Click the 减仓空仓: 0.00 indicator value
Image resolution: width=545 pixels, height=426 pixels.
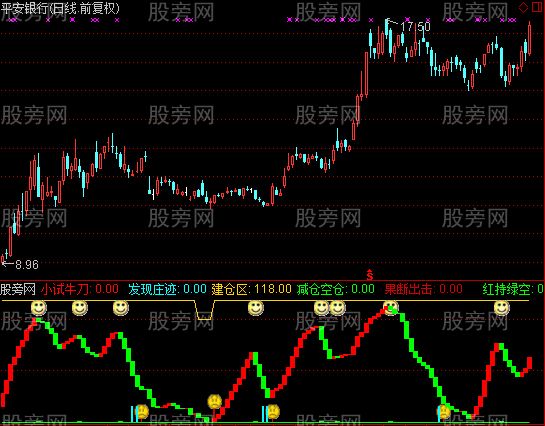[x=336, y=289]
